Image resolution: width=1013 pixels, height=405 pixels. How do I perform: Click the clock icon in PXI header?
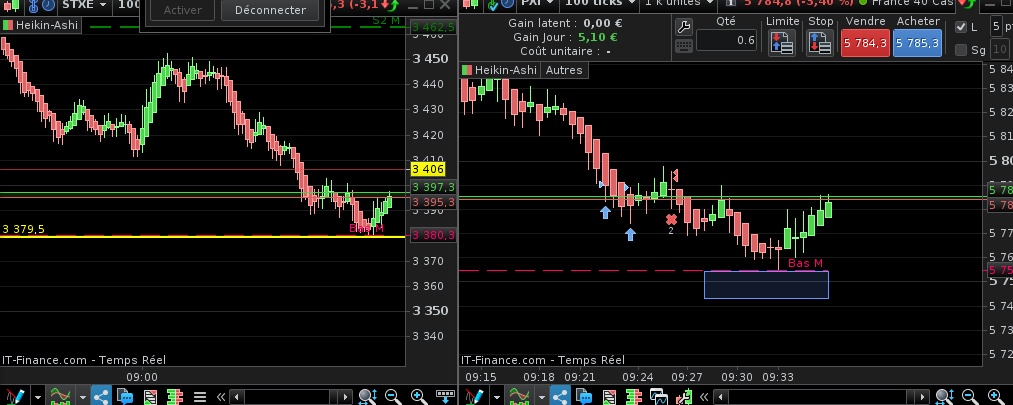508,3
